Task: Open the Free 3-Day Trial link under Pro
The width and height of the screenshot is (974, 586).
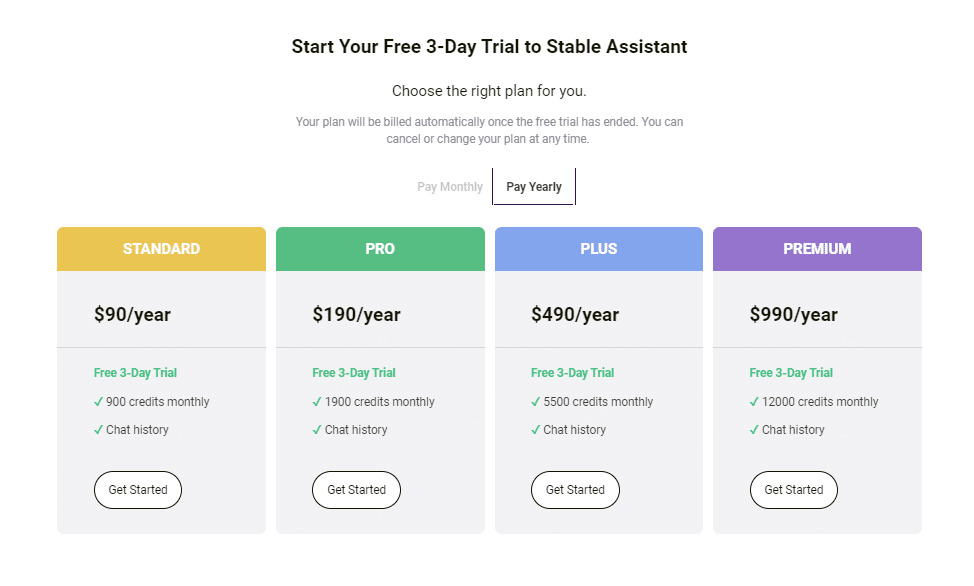Action: (353, 372)
